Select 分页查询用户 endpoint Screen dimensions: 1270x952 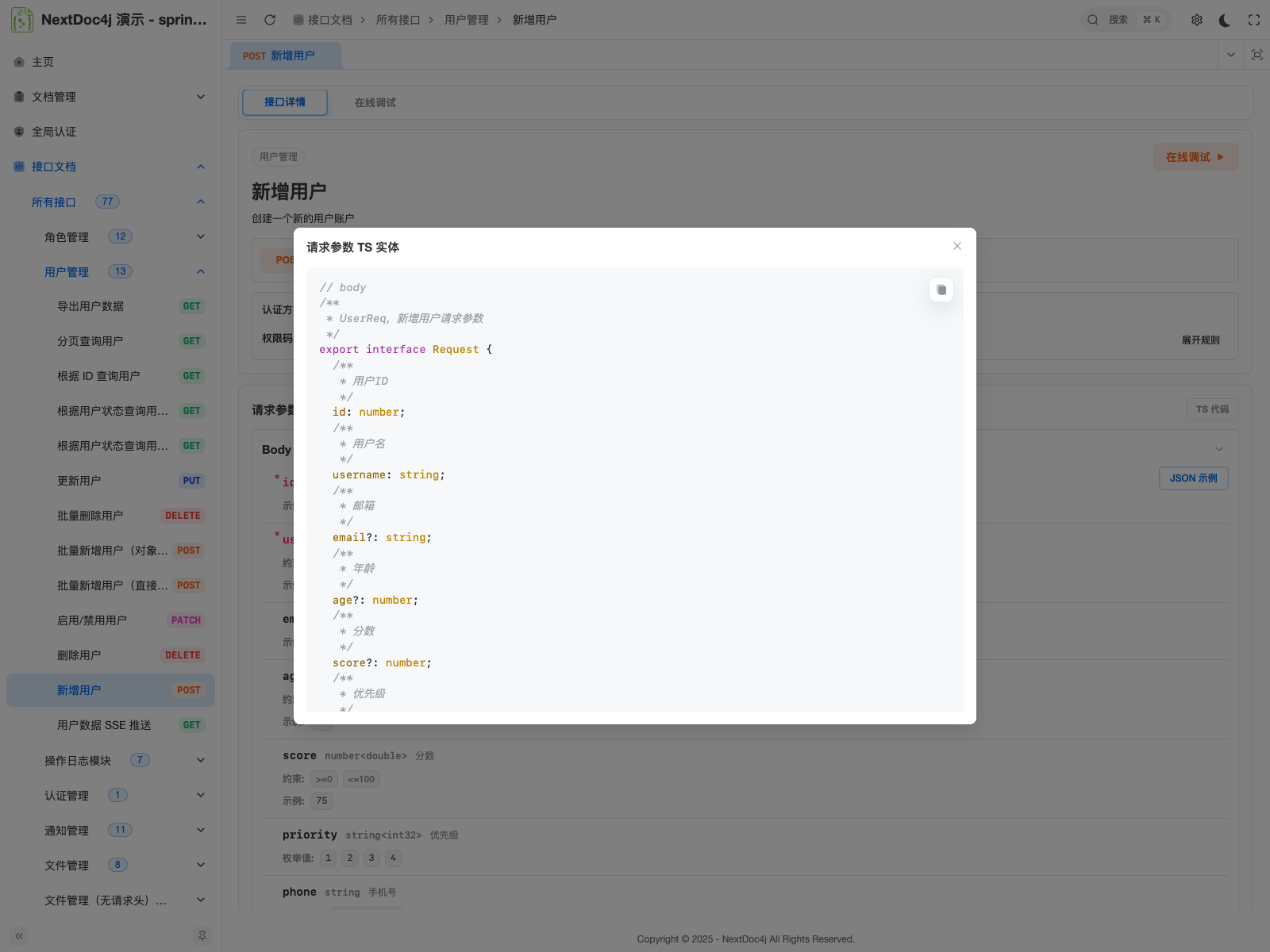pyautogui.click(x=110, y=341)
